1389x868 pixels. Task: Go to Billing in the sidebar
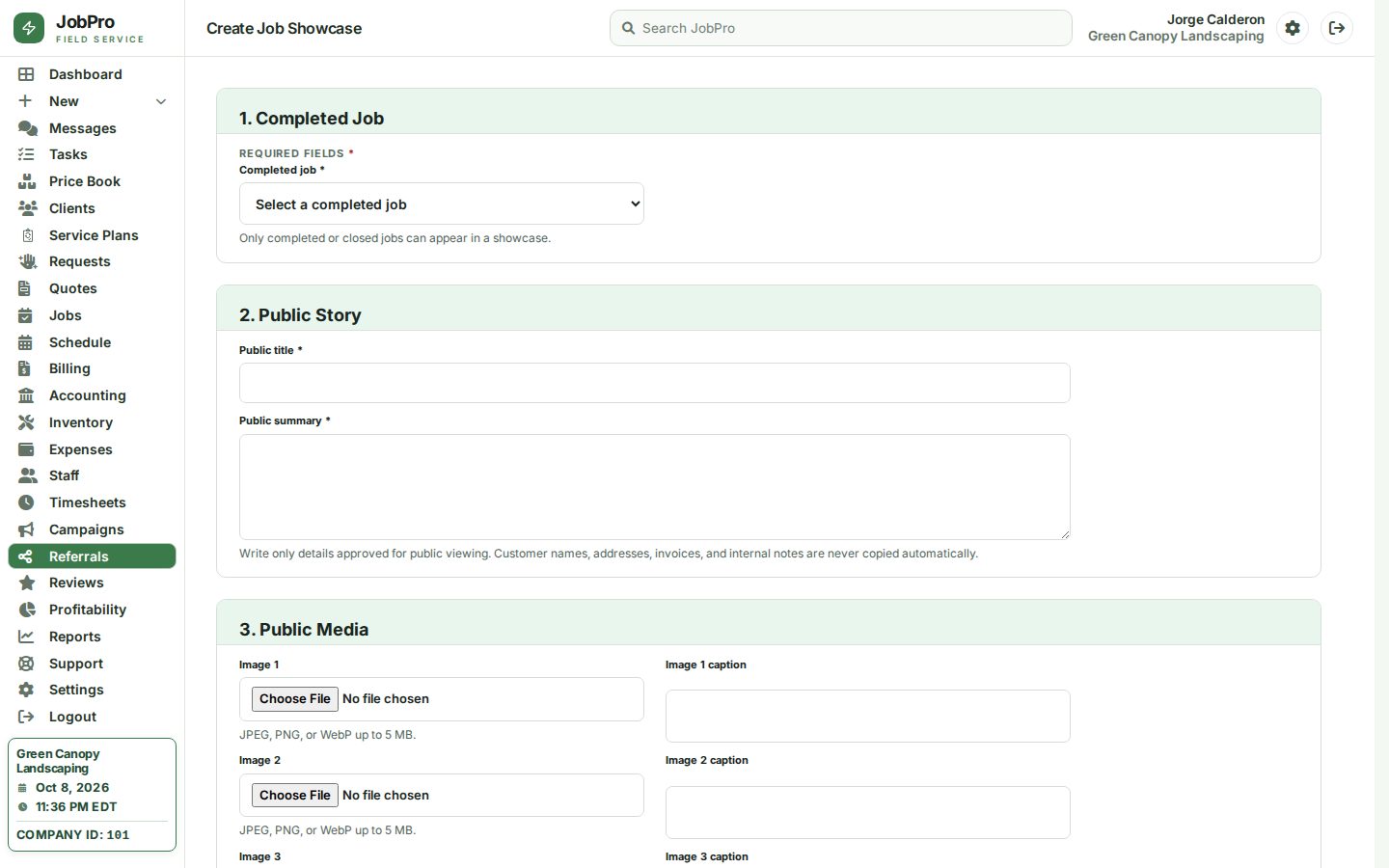[92, 368]
